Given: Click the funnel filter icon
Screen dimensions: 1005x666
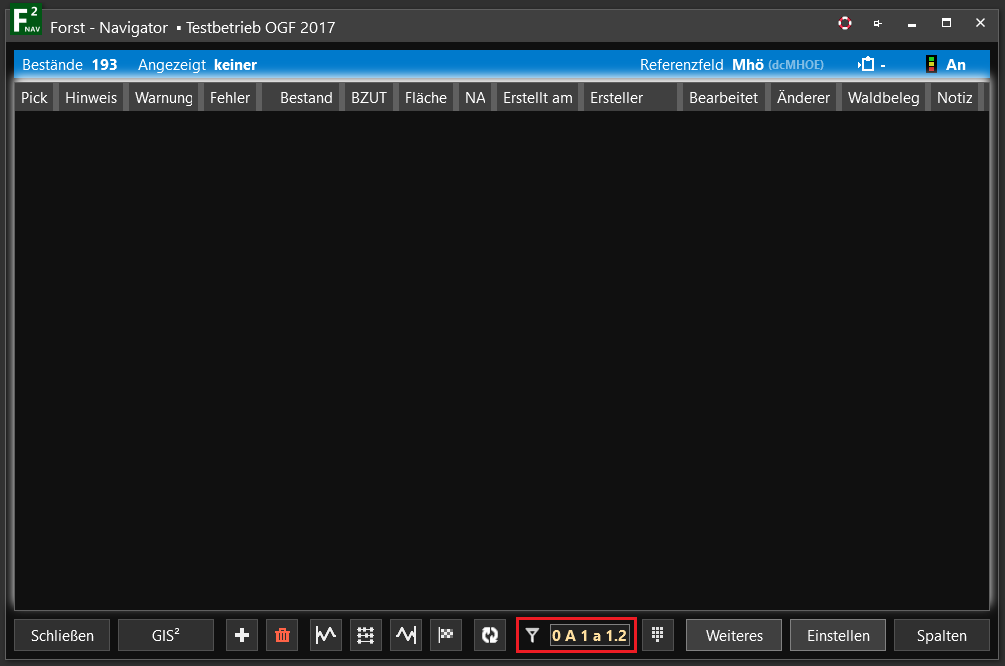Looking at the screenshot, I should point(532,635).
